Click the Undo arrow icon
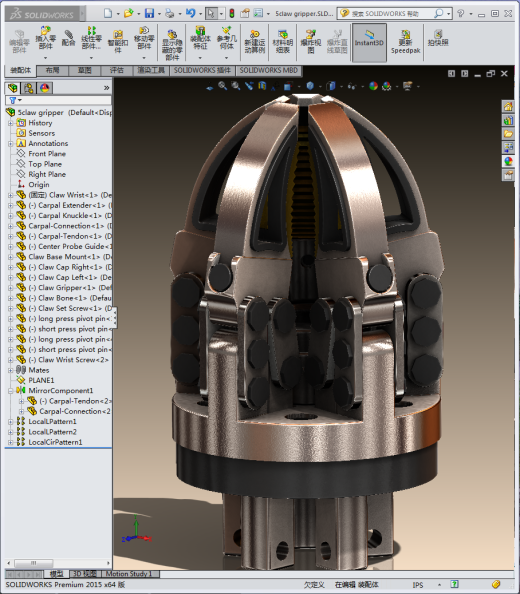This screenshot has width=520, height=594. coord(191,14)
